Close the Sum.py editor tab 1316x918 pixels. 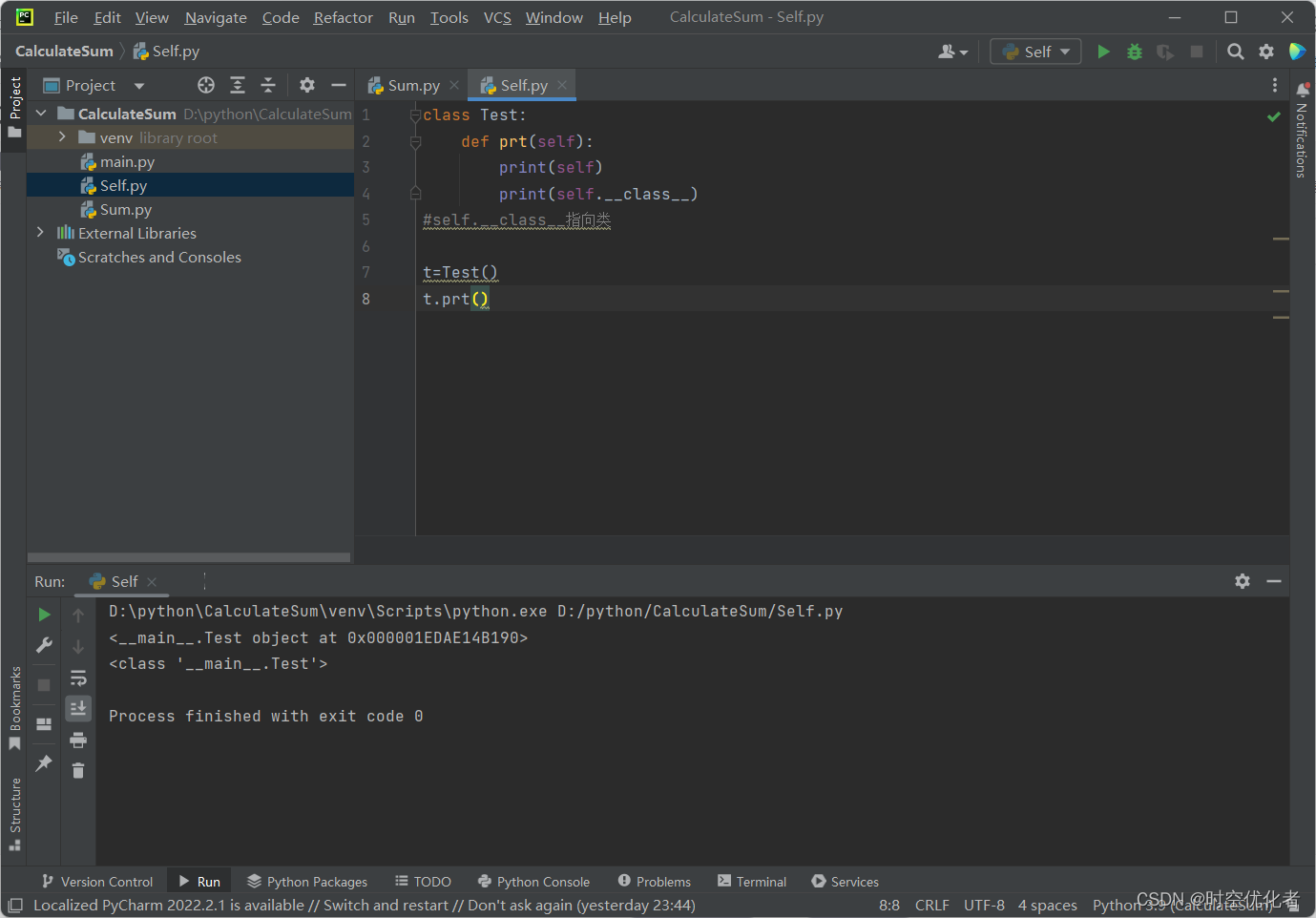pyautogui.click(x=454, y=85)
